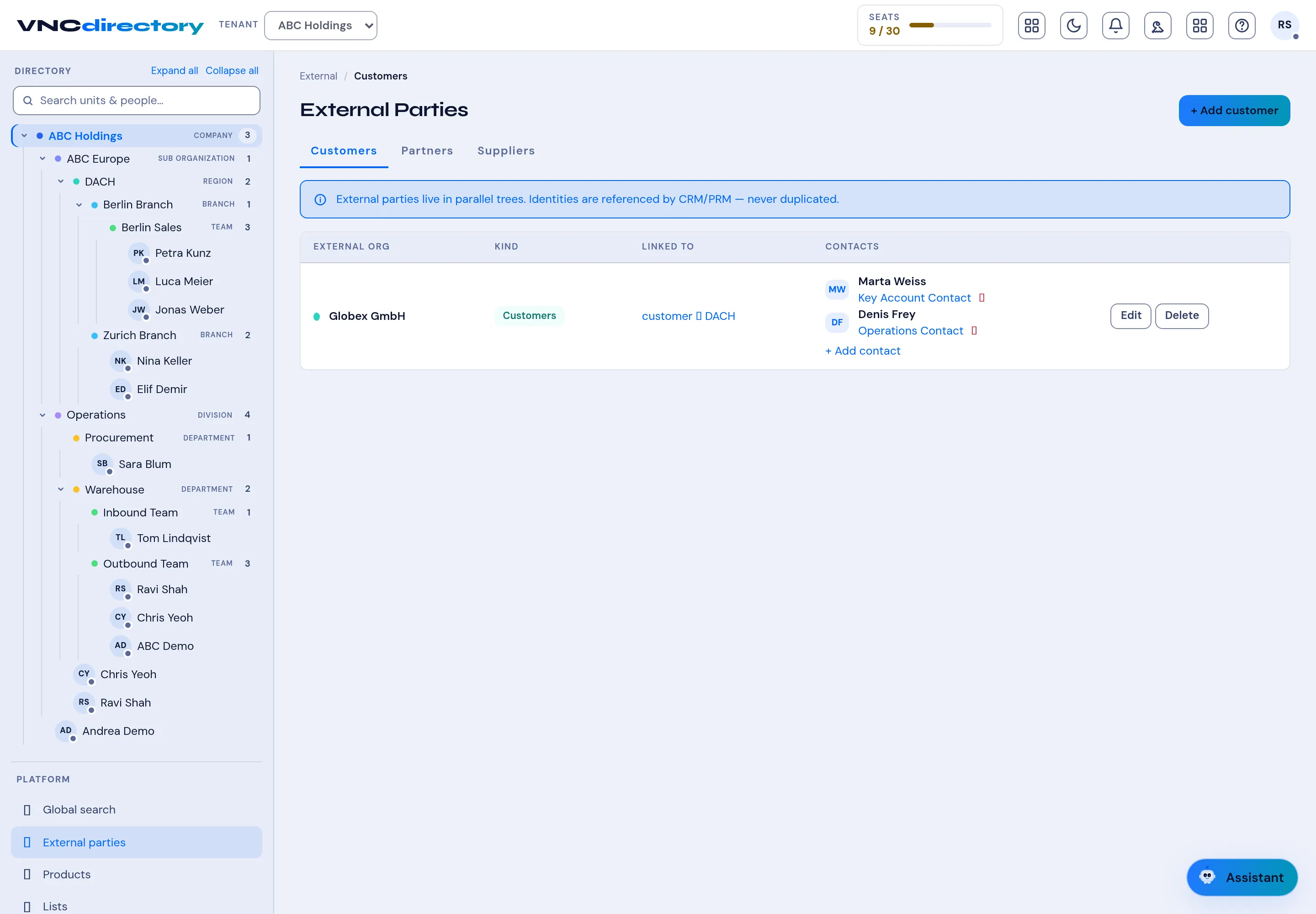Click the LM avatar of Luca Meier
Image resolution: width=1316 pixels, height=914 pixels.
tap(138, 281)
